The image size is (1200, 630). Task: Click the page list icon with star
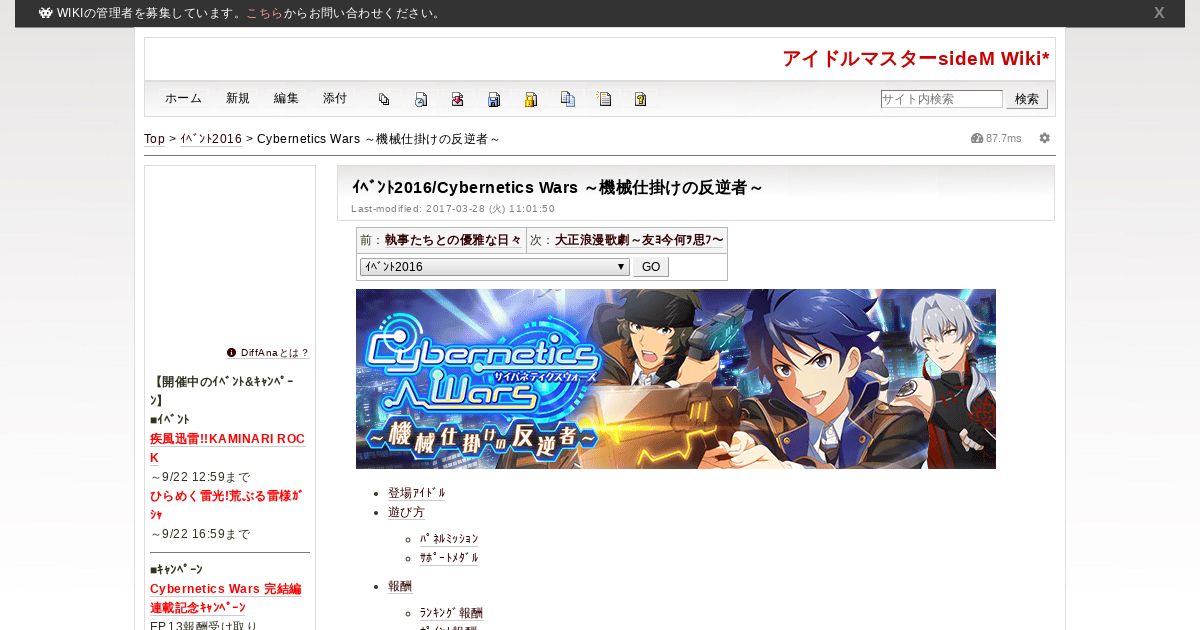click(604, 99)
